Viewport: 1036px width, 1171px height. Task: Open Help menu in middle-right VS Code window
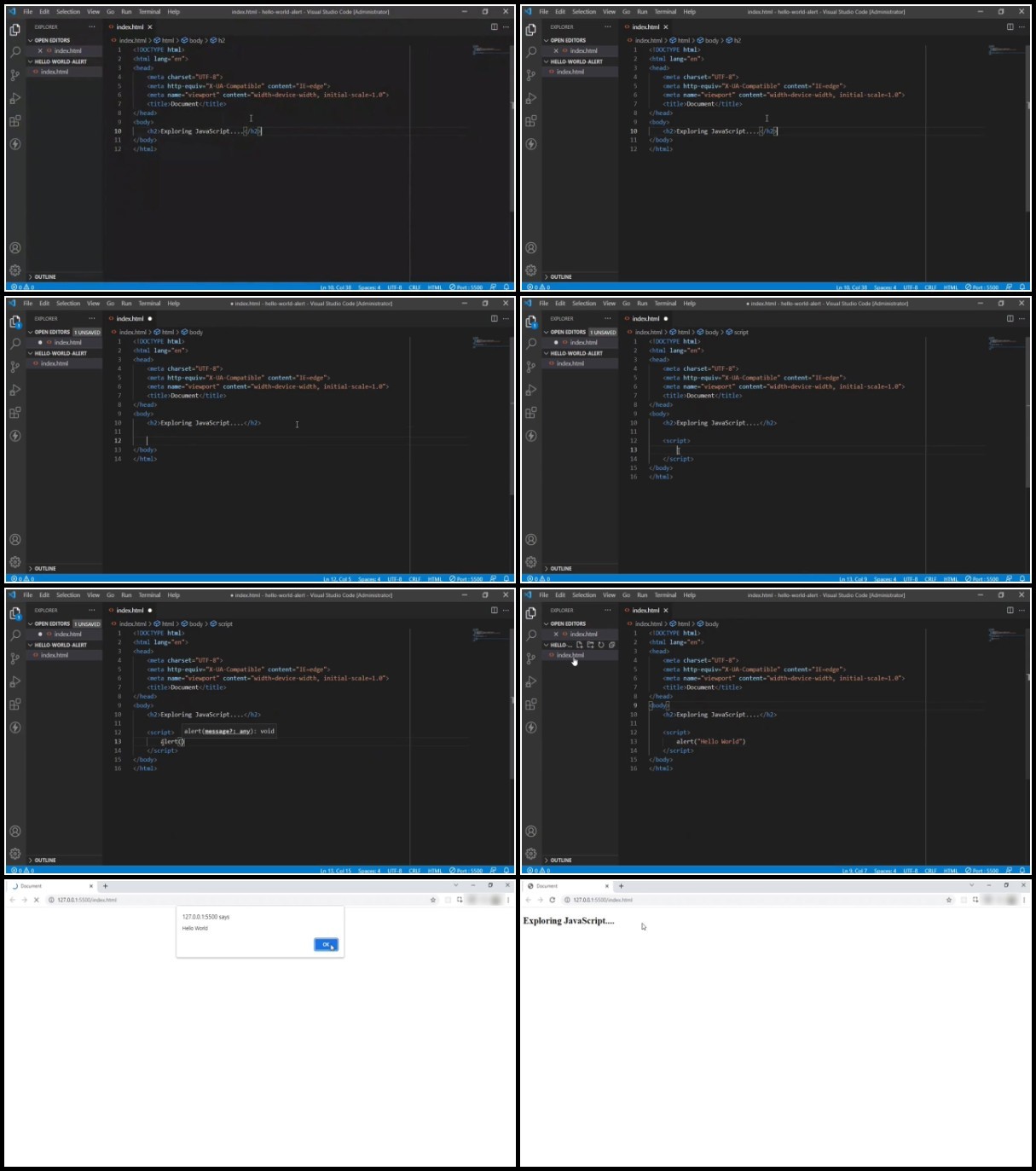pos(689,304)
